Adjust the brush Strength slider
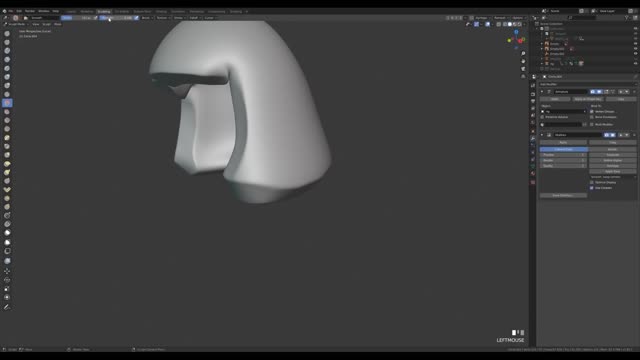The height and width of the screenshot is (360, 640). (116, 18)
